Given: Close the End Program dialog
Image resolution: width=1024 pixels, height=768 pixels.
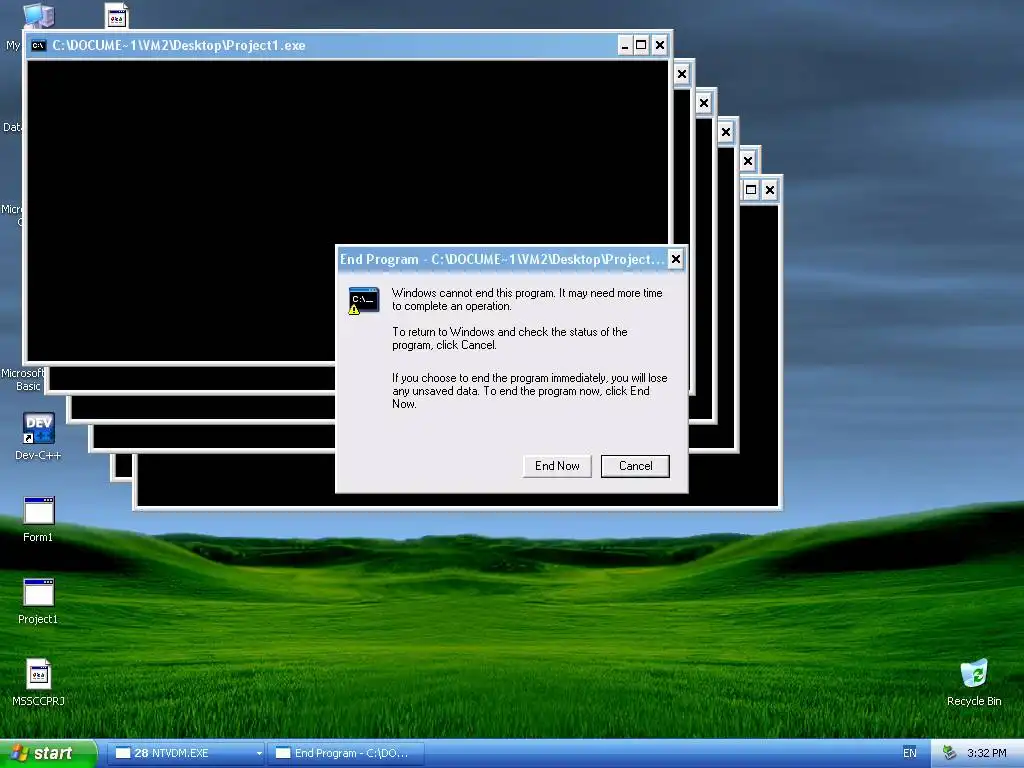Looking at the screenshot, I should (676, 259).
